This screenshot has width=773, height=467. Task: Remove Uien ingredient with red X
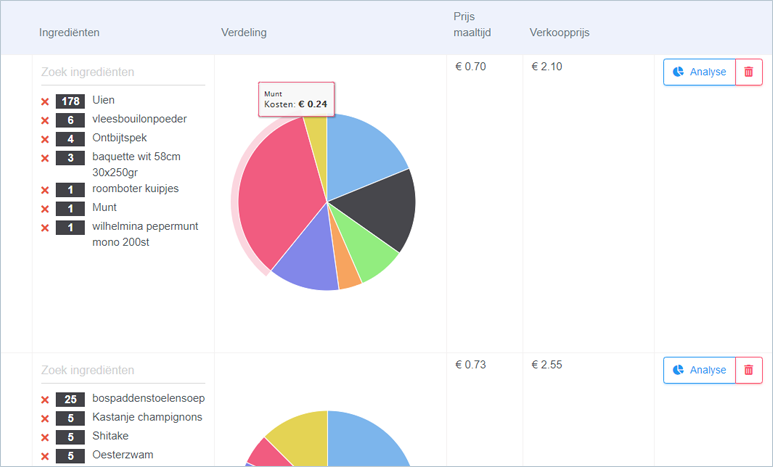pyautogui.click(x=44, y=102)
